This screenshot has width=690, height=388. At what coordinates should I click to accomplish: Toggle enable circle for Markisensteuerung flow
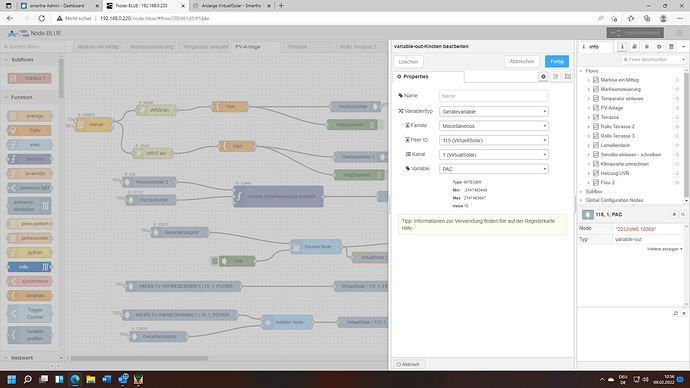tap(677, 89)
